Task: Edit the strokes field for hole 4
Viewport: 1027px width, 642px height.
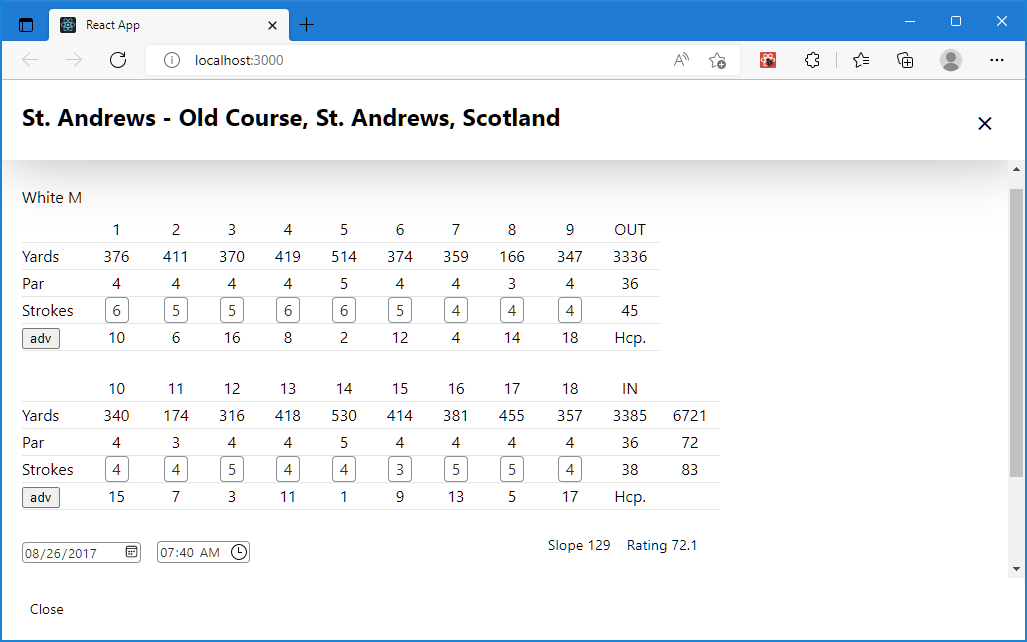Action: 288,311
